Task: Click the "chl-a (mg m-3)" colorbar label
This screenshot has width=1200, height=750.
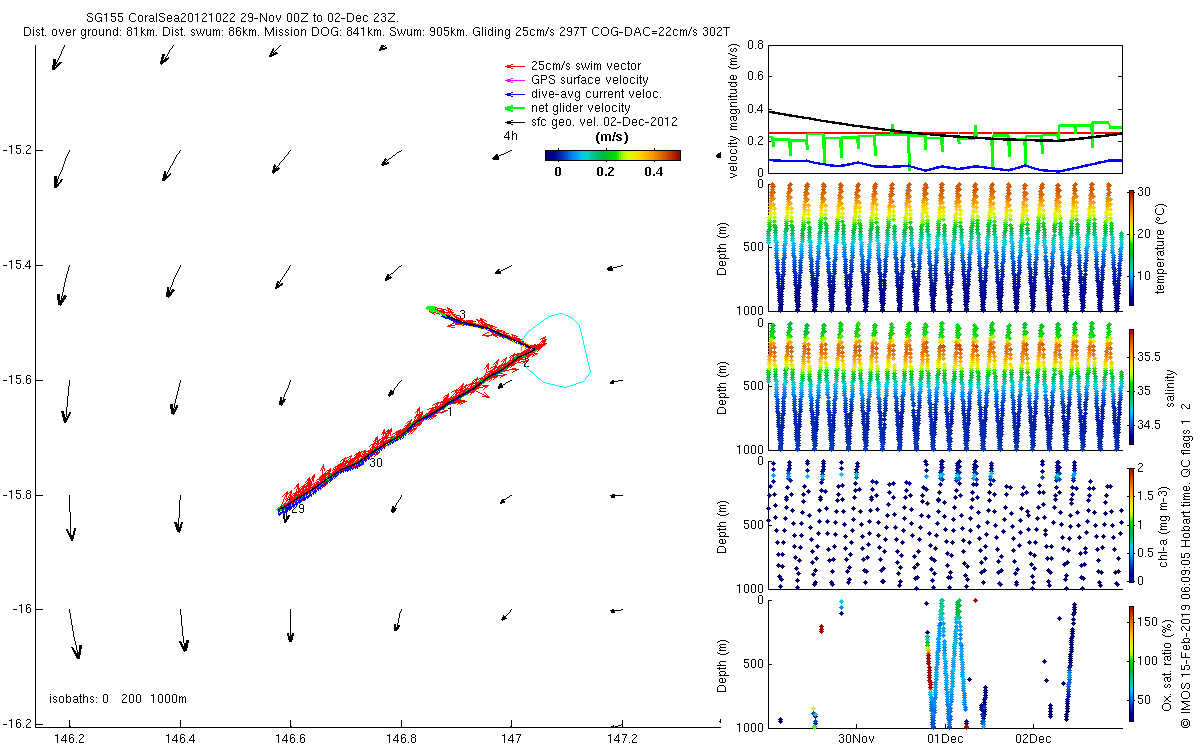Action: tap(1162, 526)
